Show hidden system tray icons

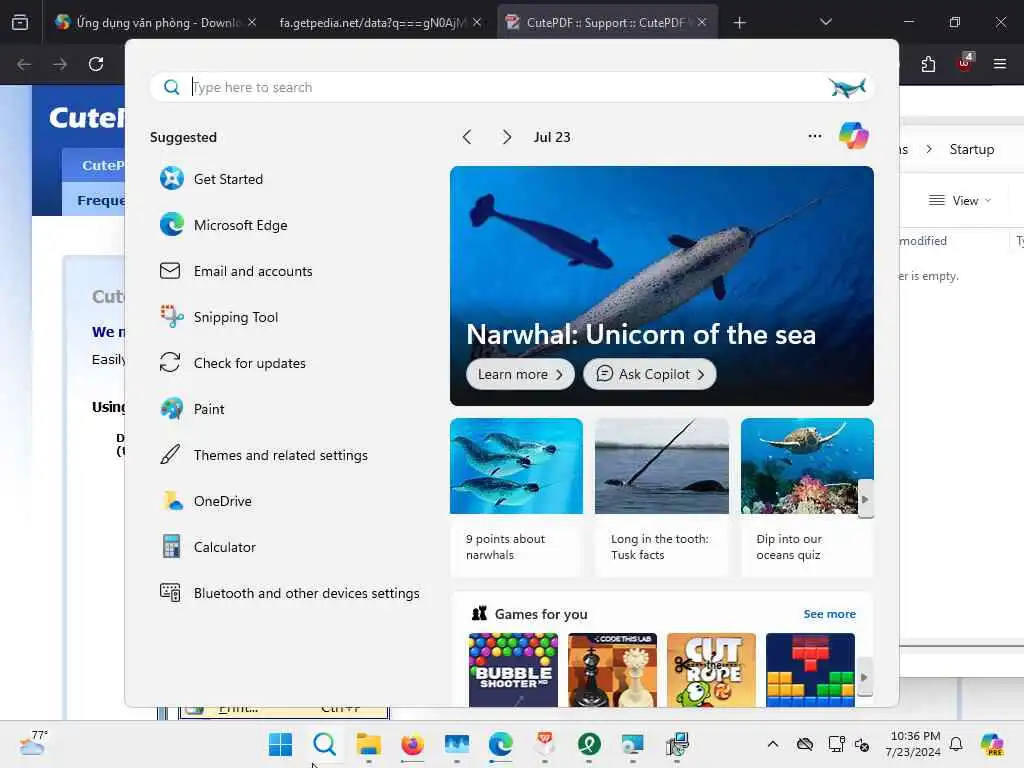pyautogui.click(x=773, y=744)
